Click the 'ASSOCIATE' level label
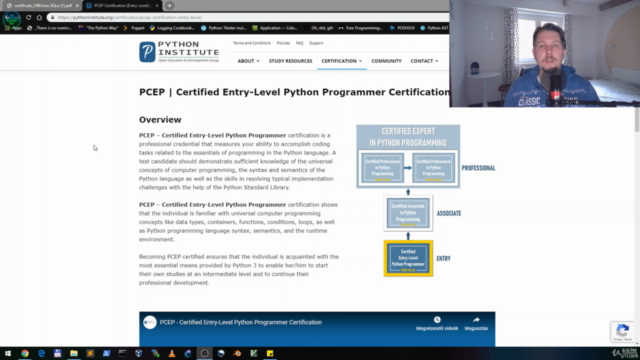This screenshot has height=360, width=640. pos(449,213)
